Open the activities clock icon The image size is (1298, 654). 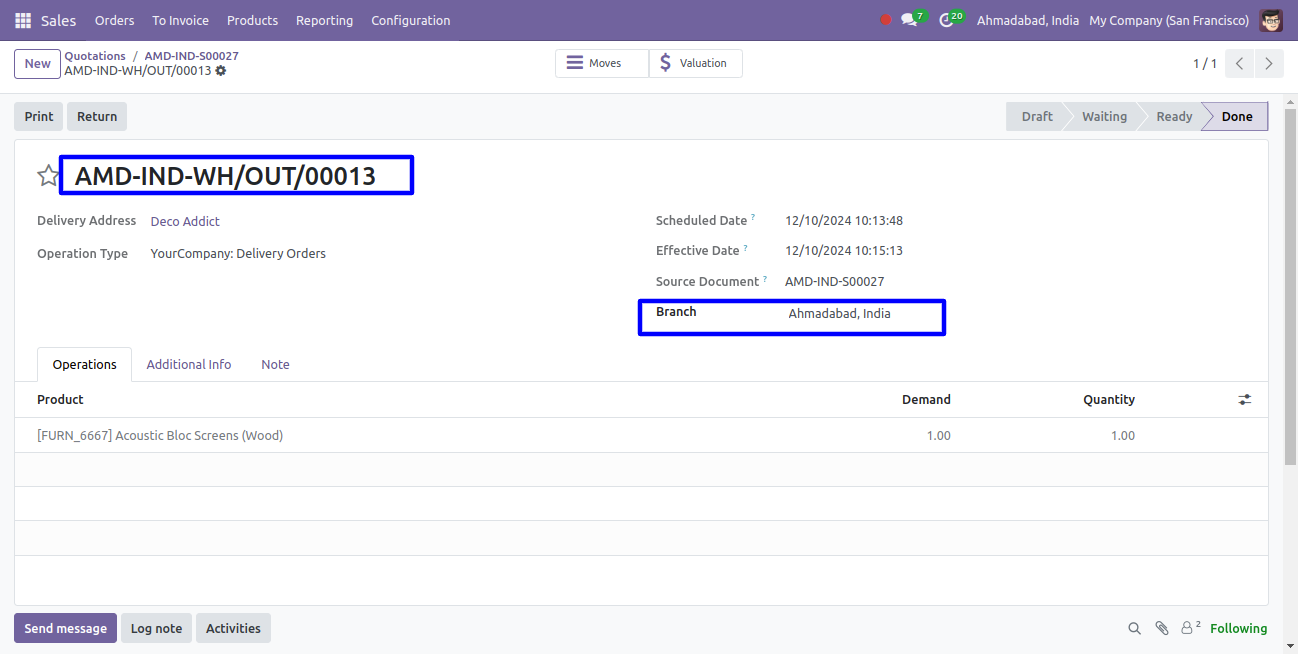pos(946,20)
